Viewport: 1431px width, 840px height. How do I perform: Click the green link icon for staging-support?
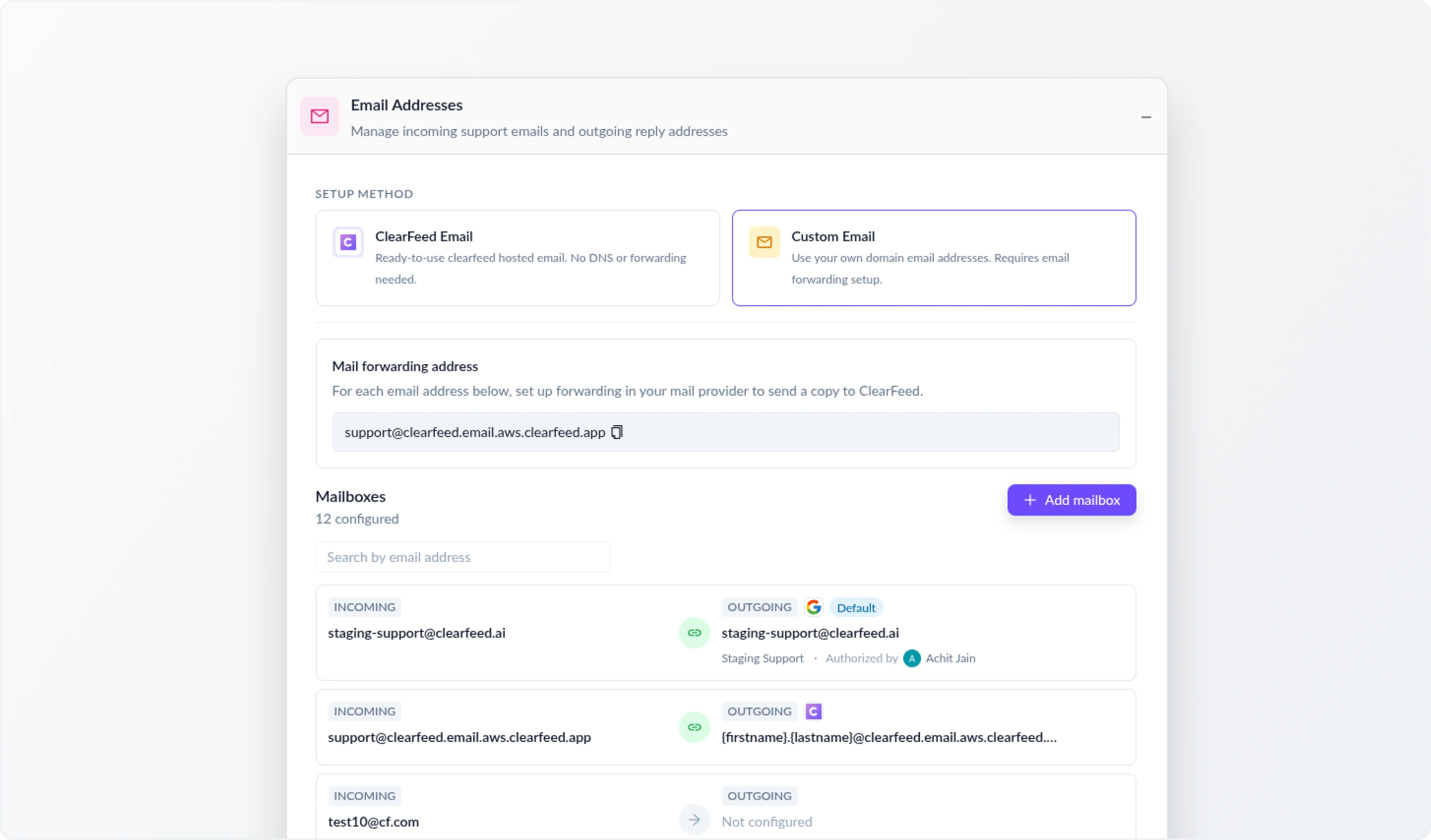[x=694, y=632]
